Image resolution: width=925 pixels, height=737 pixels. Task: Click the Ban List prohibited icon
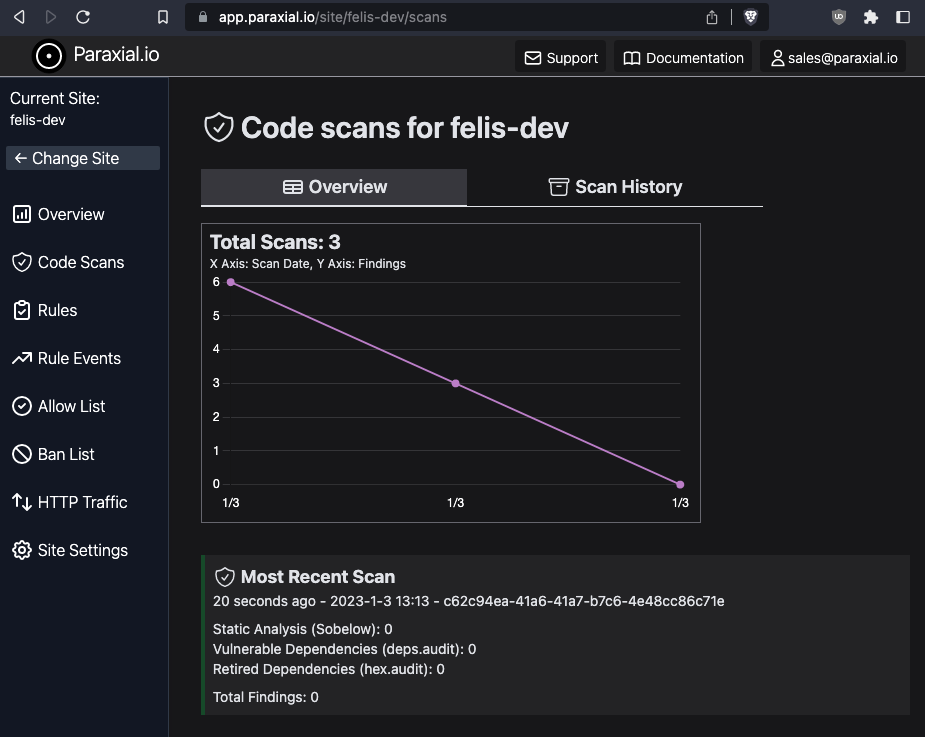22,454
